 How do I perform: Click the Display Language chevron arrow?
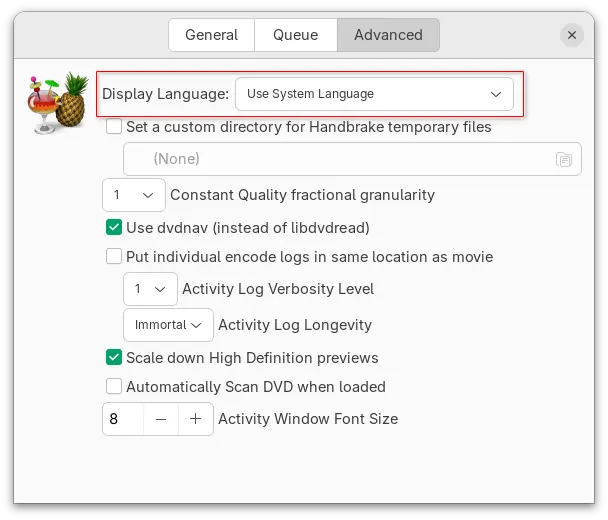coord(496,94)
